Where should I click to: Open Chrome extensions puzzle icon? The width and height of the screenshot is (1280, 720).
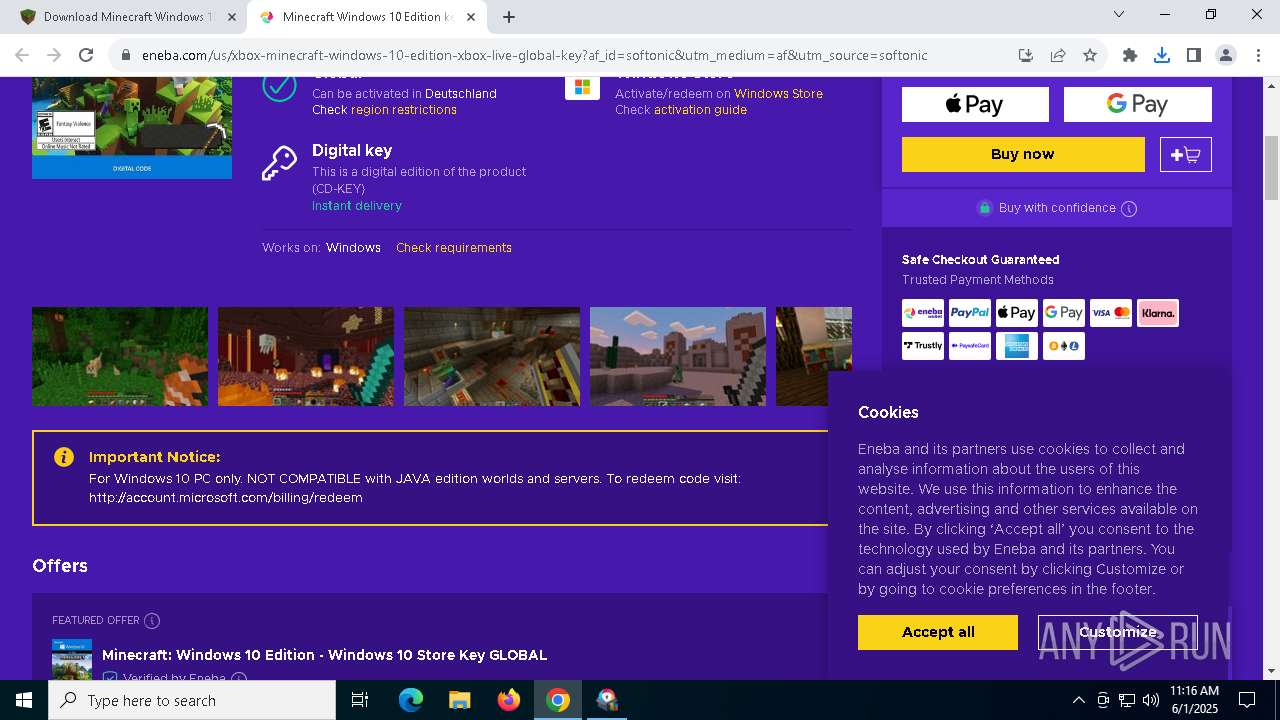click(1130, 55)
